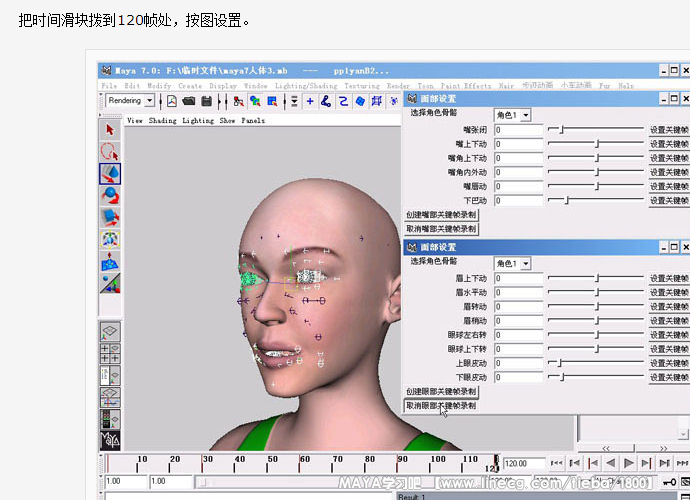This screenshot has height=500, width=690.
Task: Click 设置关键帧 button for 眉上下动
Action: [x=669, y=278]
